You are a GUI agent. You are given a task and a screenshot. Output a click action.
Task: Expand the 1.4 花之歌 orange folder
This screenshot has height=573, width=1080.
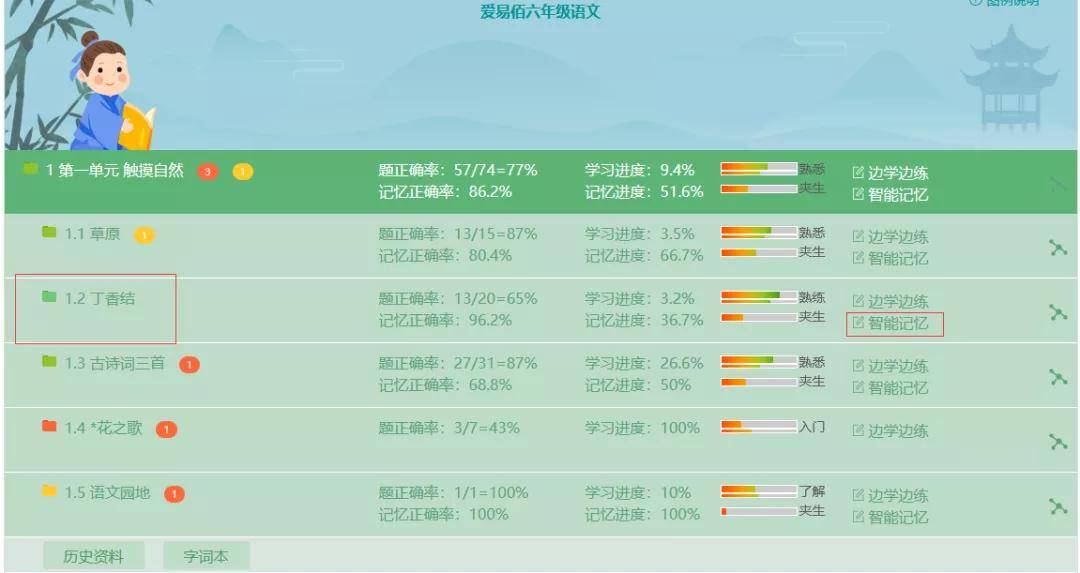pyautogui.click(x=48, y=426)
